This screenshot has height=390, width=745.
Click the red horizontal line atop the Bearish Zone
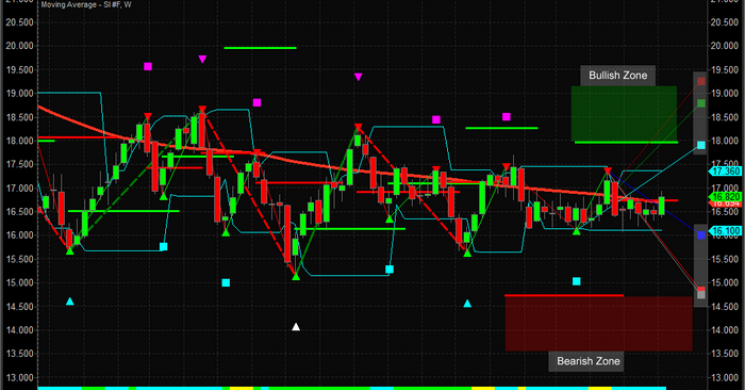point(564,295)
